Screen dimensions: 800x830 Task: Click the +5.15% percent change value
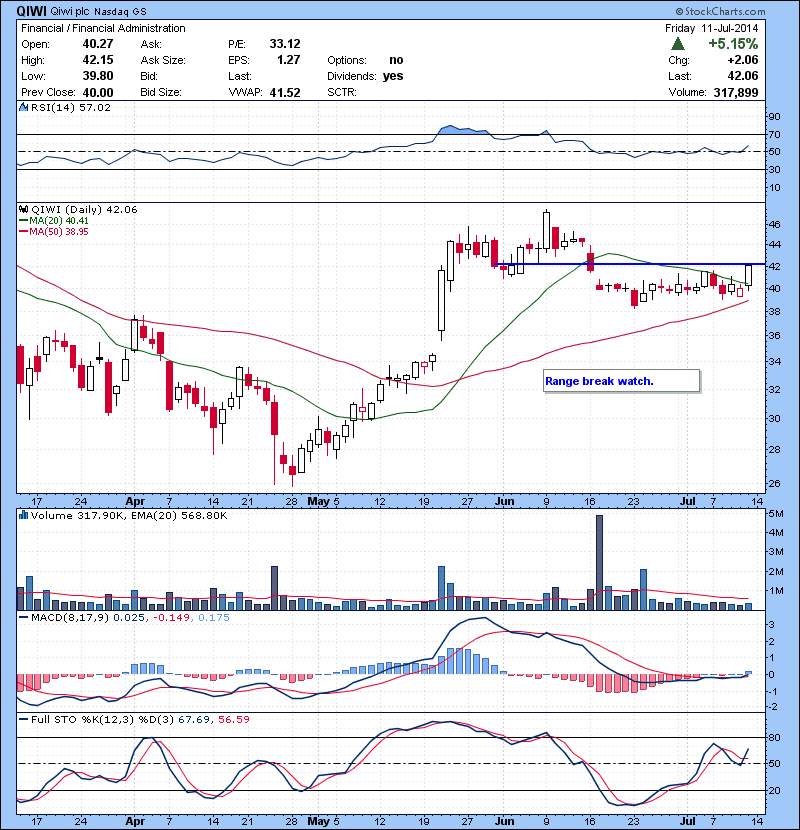[x=733, y=43]
